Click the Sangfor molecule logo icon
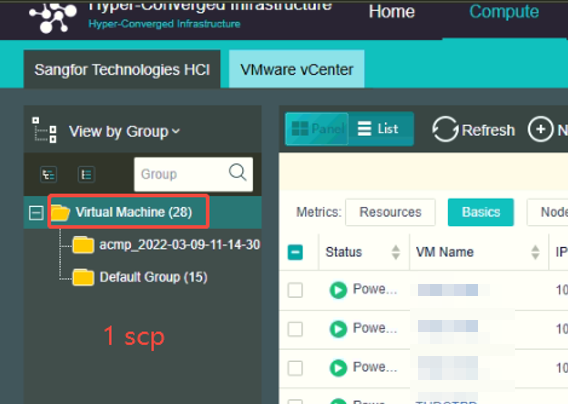 [x=53, y=17]
